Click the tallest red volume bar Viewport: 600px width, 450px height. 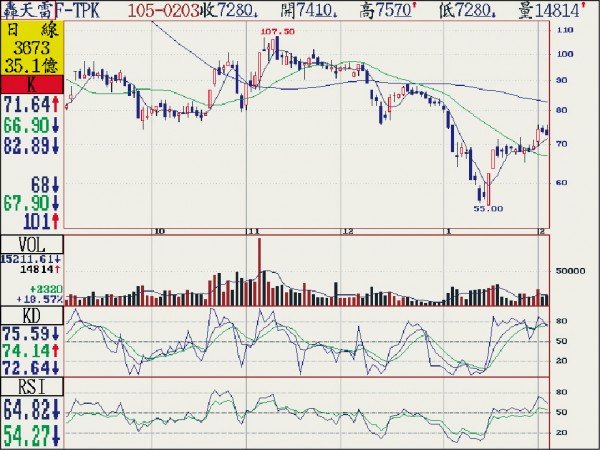260,270
